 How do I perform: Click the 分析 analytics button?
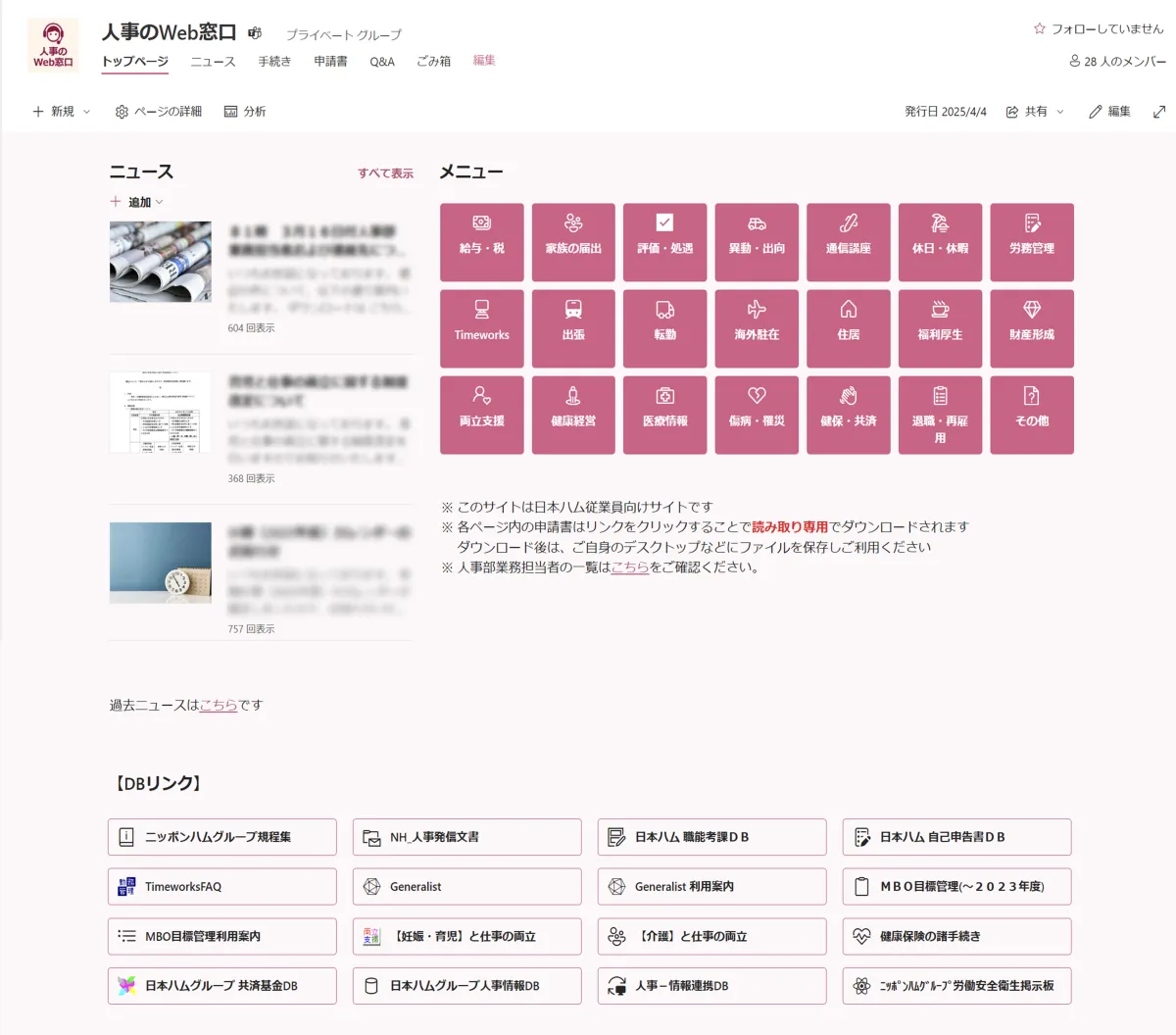coord(245,112)
